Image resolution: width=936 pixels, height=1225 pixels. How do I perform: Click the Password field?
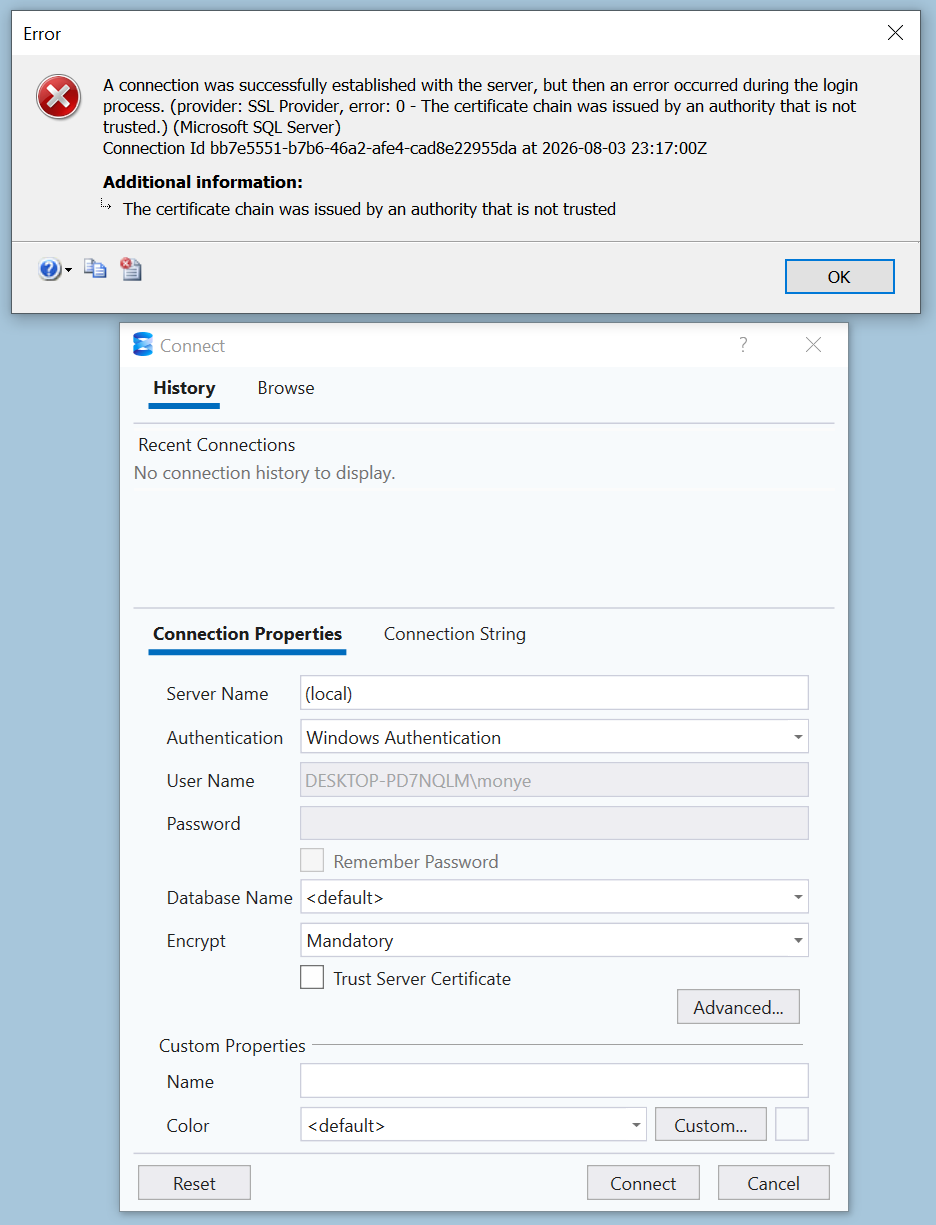pos(554,823)
